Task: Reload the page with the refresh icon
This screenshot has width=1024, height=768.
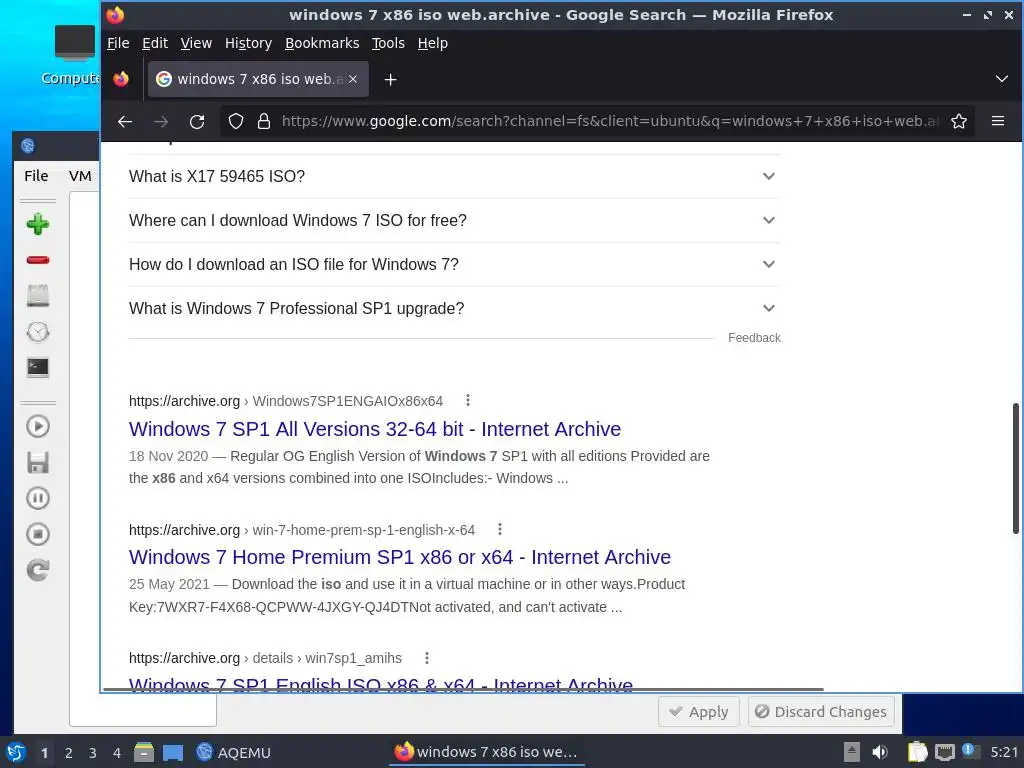Action: tap(197, 121)
